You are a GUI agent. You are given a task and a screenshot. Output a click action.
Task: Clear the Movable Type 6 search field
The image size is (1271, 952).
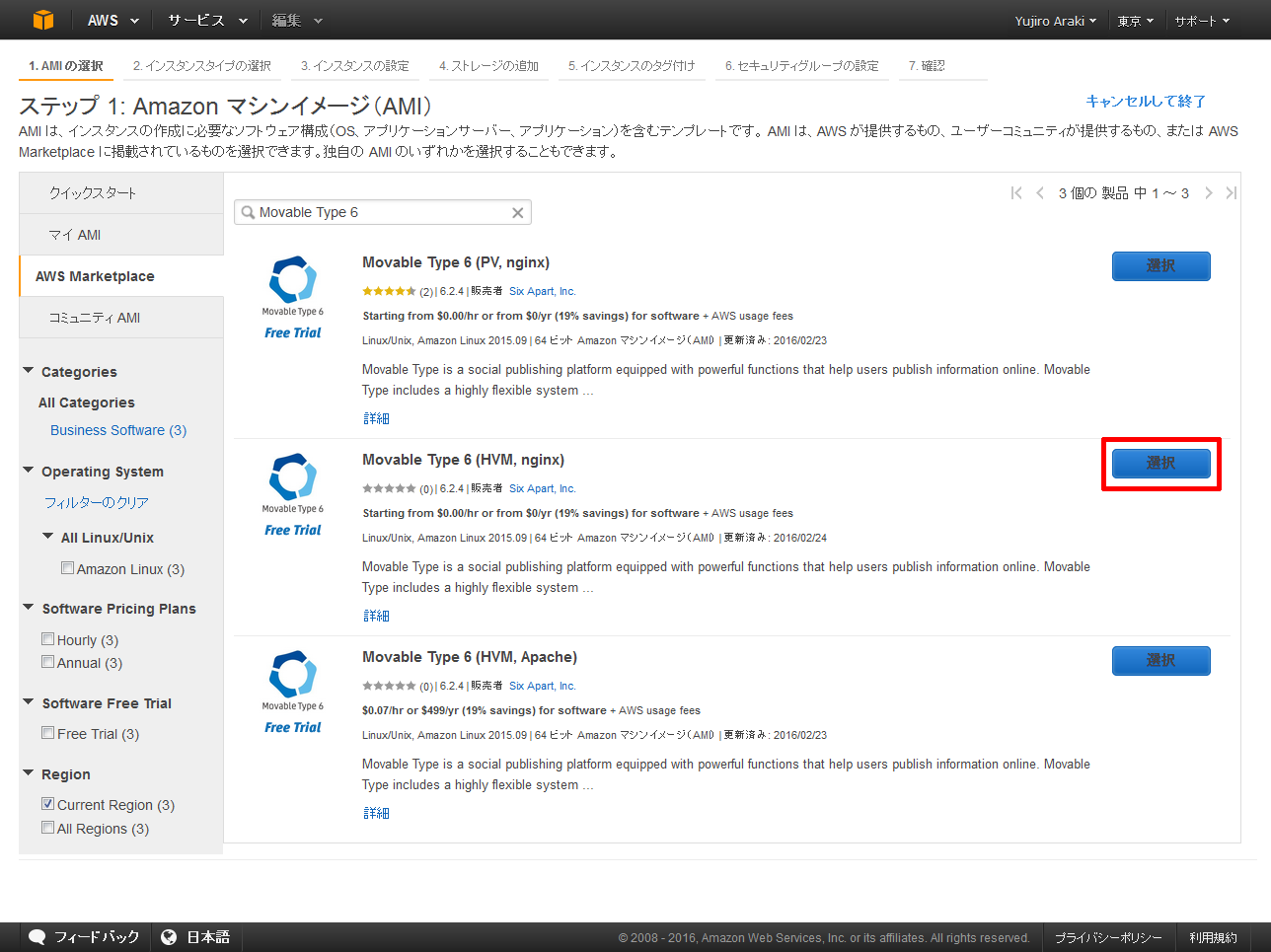click(x=517, y=213)
